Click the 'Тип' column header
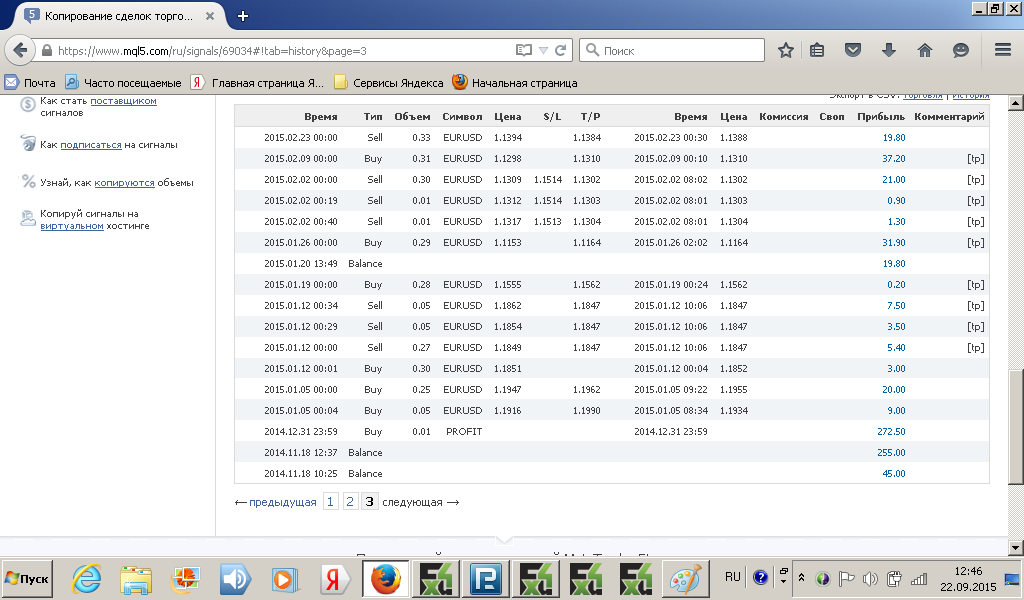The image size is (1024, 600). tap(373, 117)
